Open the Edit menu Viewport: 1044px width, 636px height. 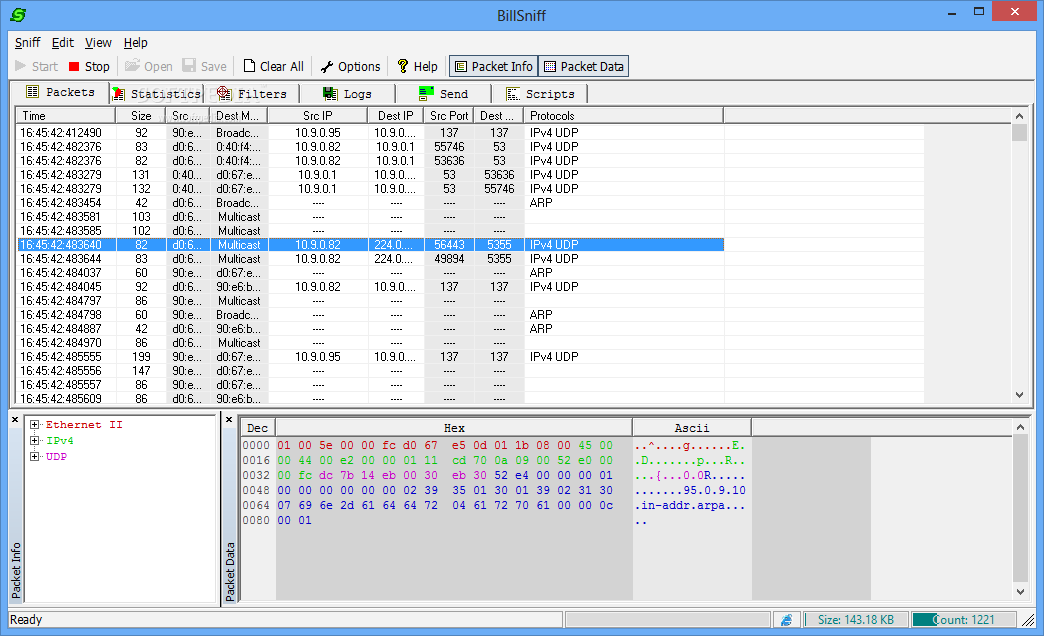pos(63,43)
